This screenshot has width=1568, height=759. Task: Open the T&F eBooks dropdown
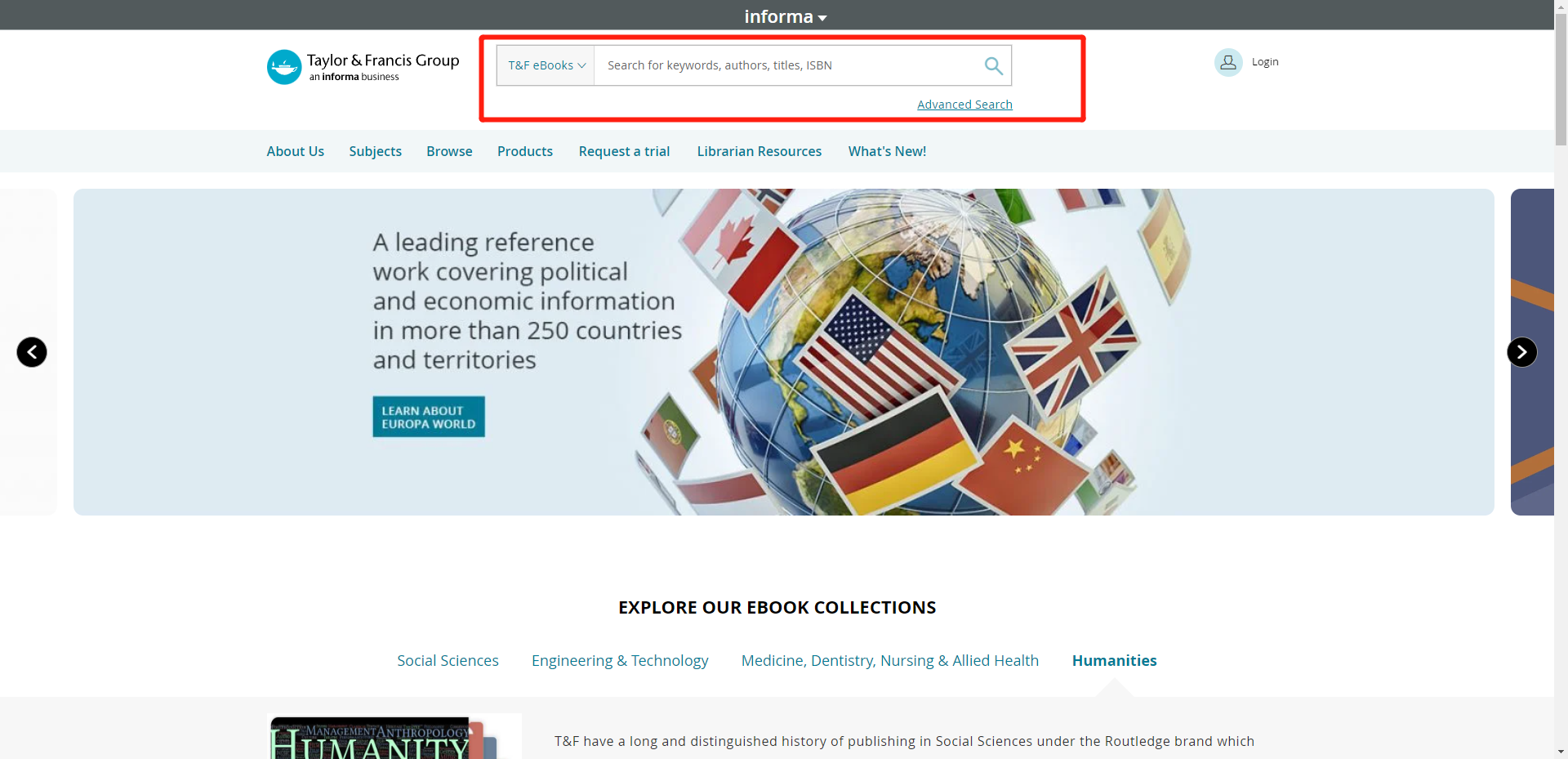(x=546, y=65)
